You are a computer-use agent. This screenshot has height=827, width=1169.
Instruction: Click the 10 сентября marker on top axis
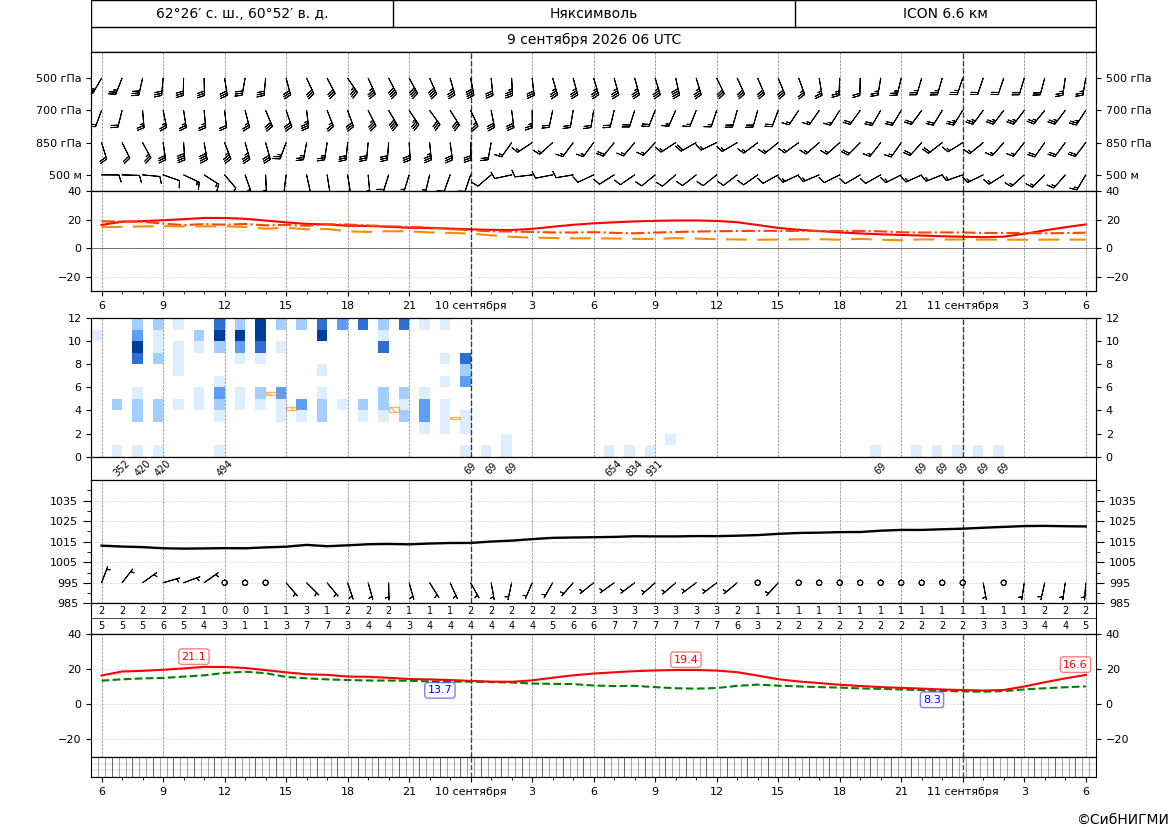(470, 305)
